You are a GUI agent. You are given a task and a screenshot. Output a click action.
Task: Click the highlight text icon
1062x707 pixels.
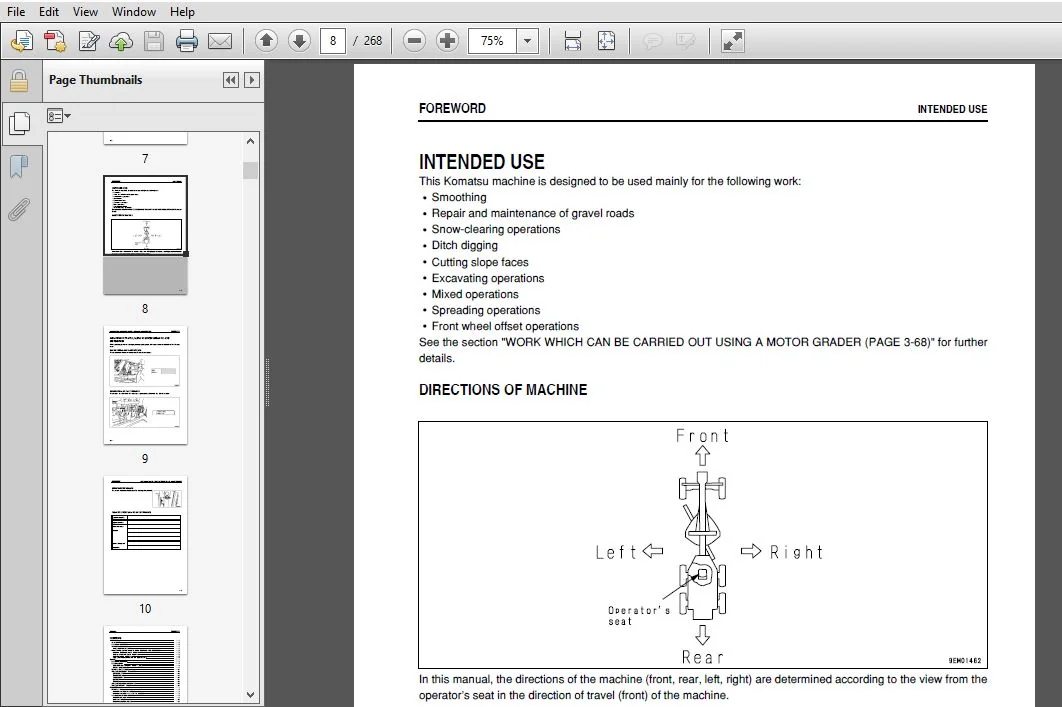685,41
